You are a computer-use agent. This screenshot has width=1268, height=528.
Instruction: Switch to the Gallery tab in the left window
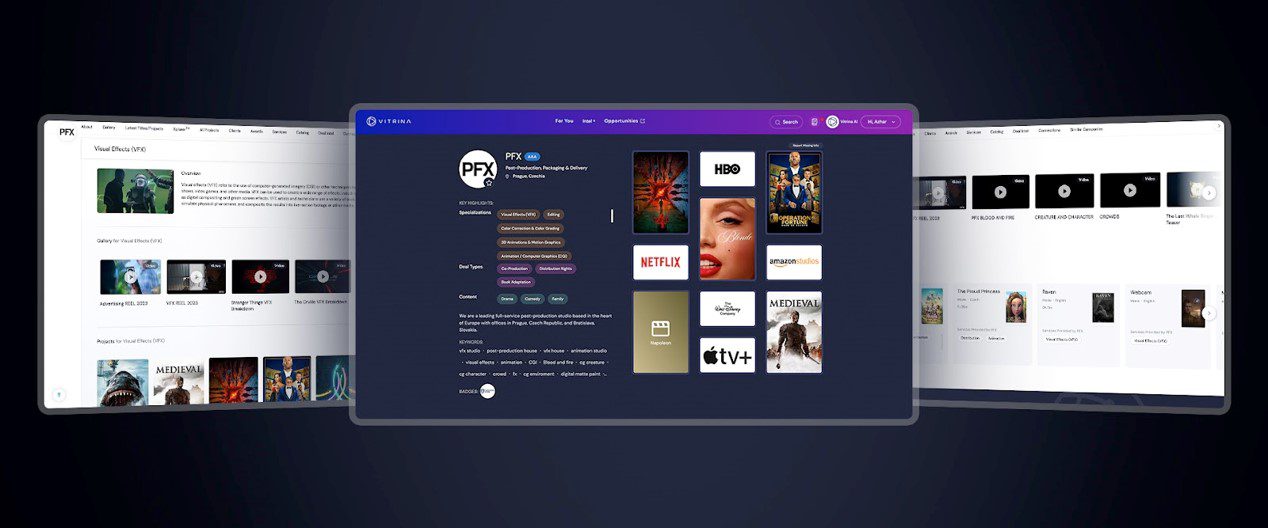click(x=109, y=127)
